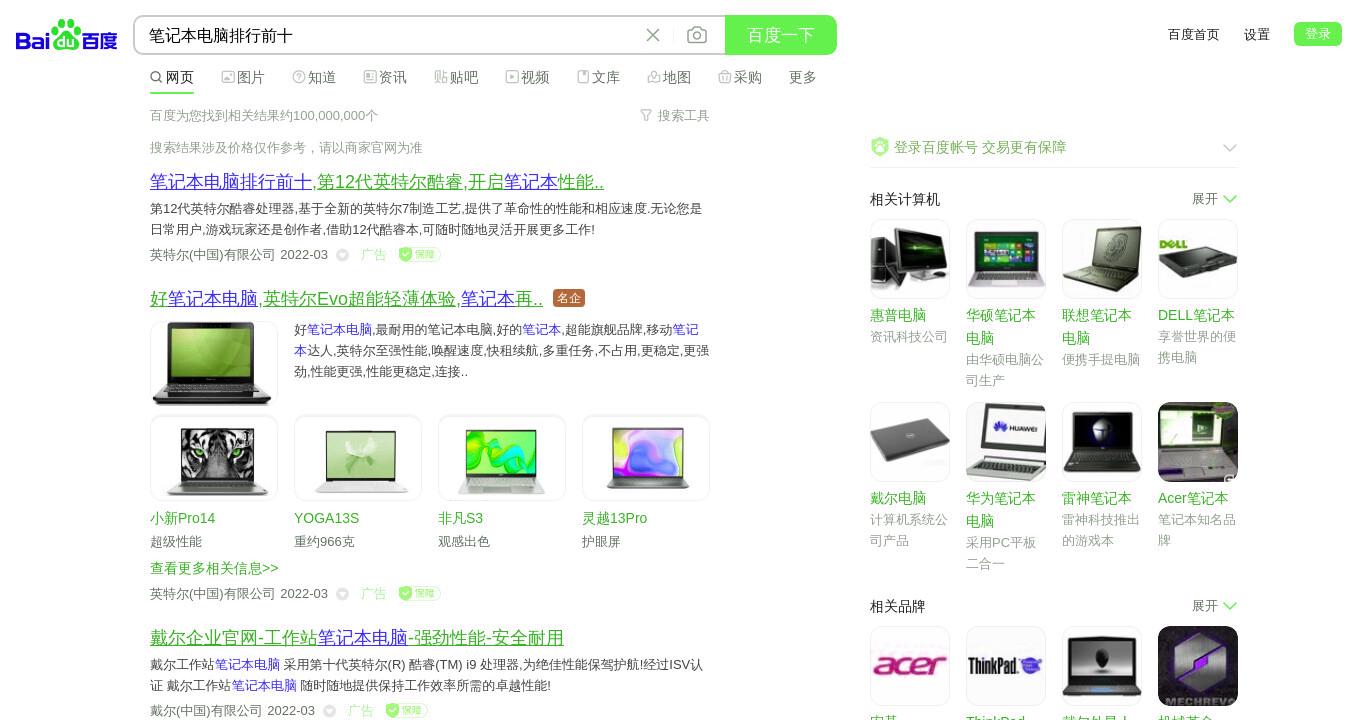The image size is (1366, 720).
Task: Switch to the 文库 tab
Action: (598, 77)
